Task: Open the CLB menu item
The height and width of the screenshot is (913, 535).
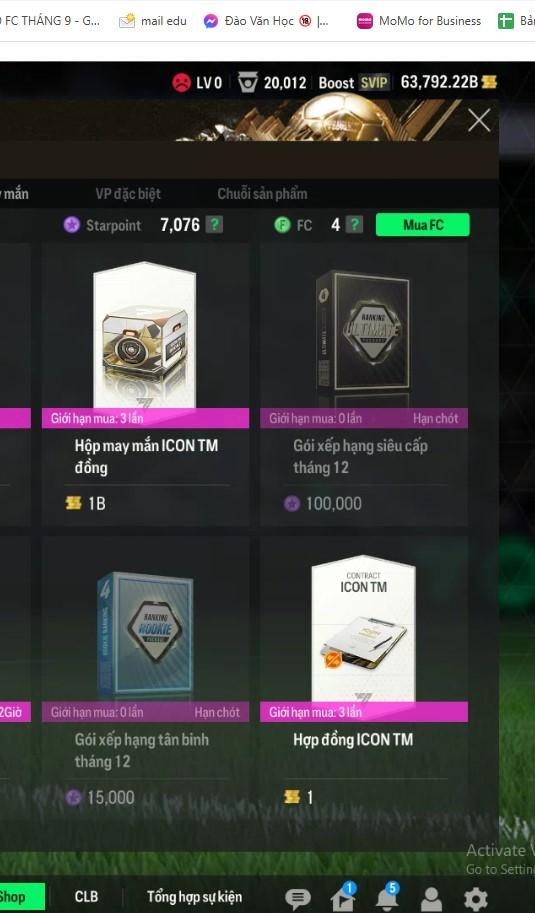Action: pyautogui.click(x=86, y=897)
